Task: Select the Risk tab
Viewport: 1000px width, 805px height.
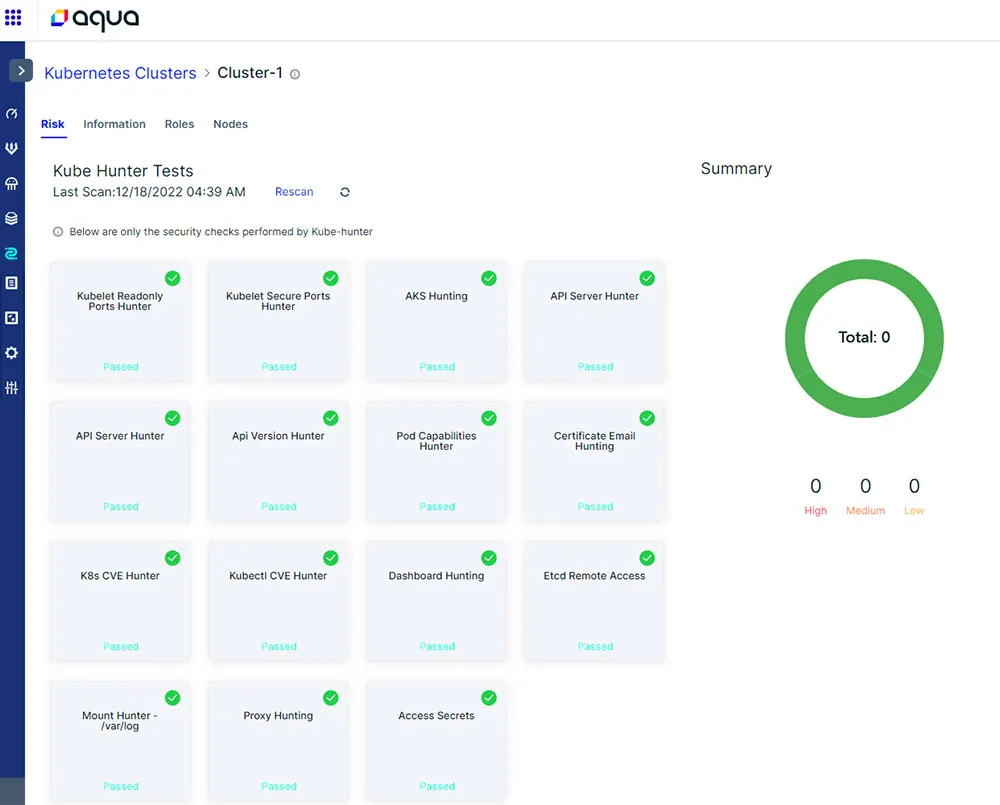Action: (53, 124)
